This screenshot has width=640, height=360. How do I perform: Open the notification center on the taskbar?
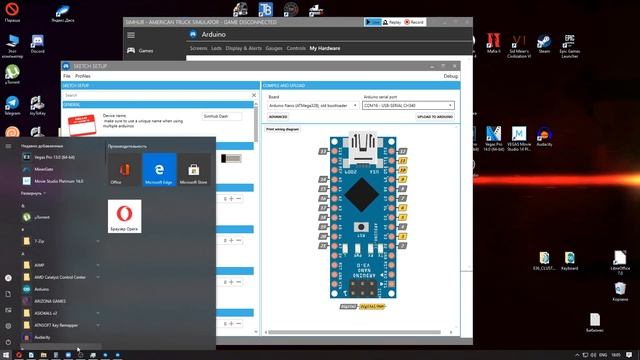point(629,355)
